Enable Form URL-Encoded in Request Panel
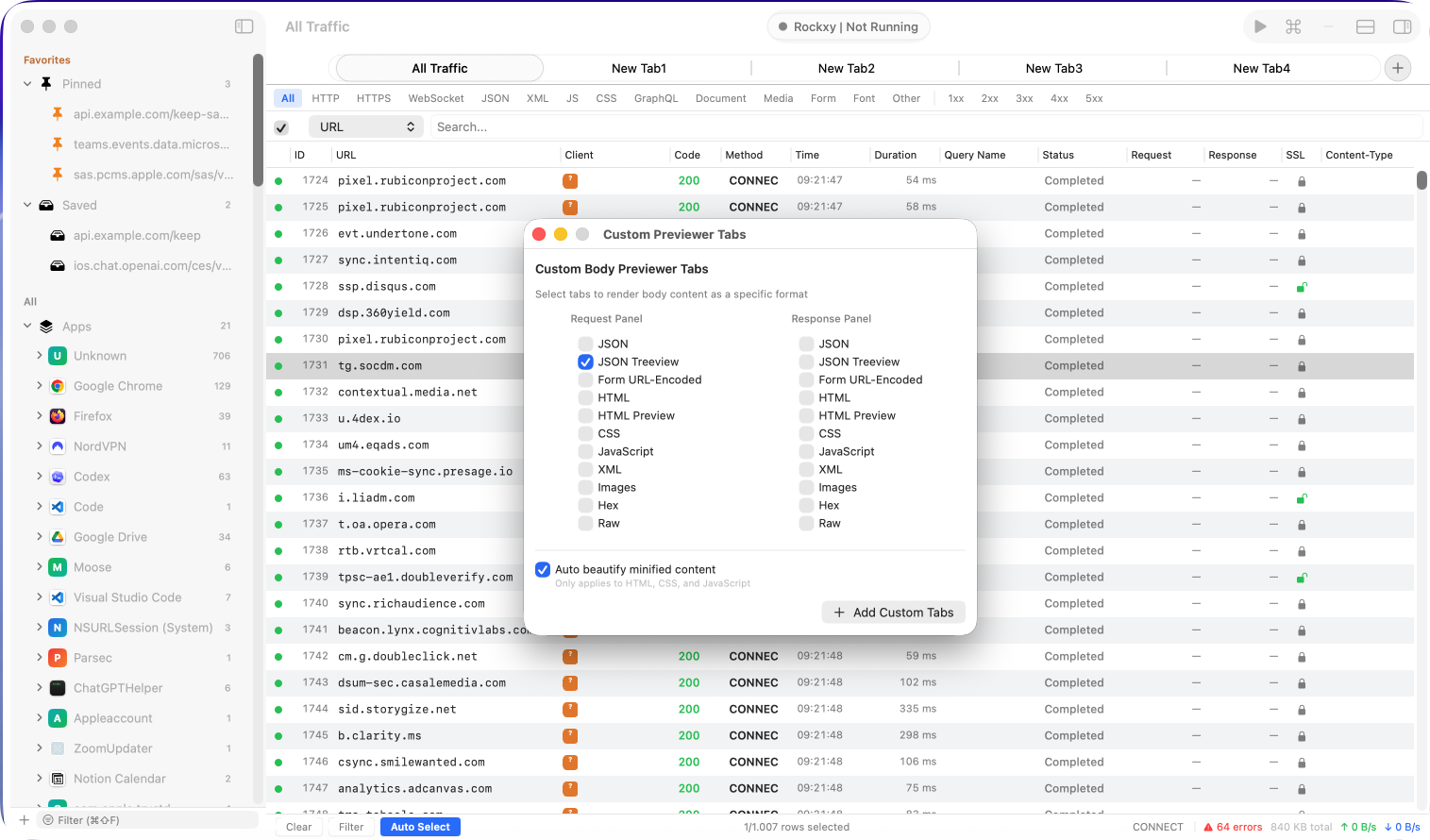The height and width of the screenshot is (840, 1430). coord(585,379)
